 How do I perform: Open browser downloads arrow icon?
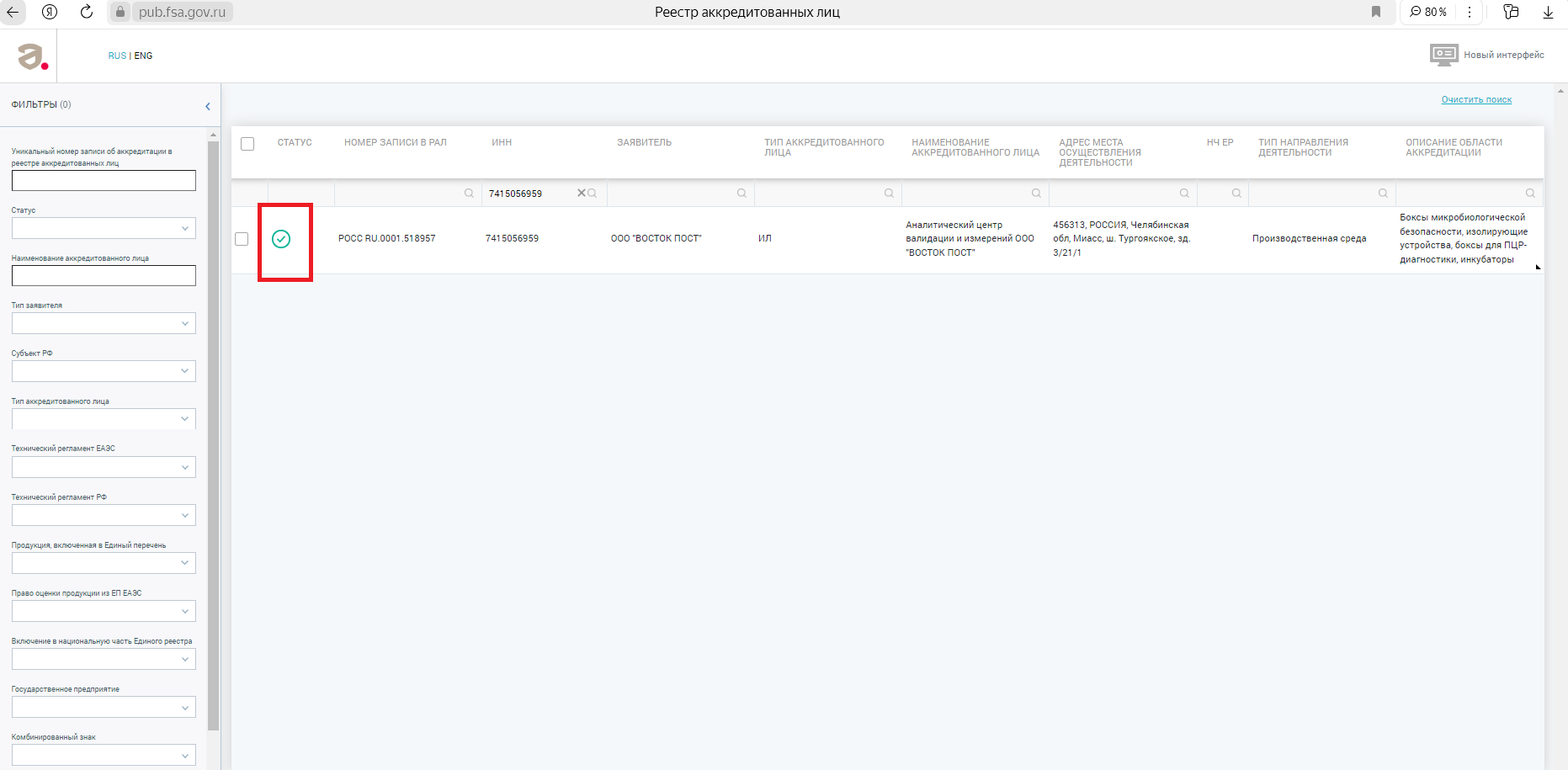[1548, 12]
